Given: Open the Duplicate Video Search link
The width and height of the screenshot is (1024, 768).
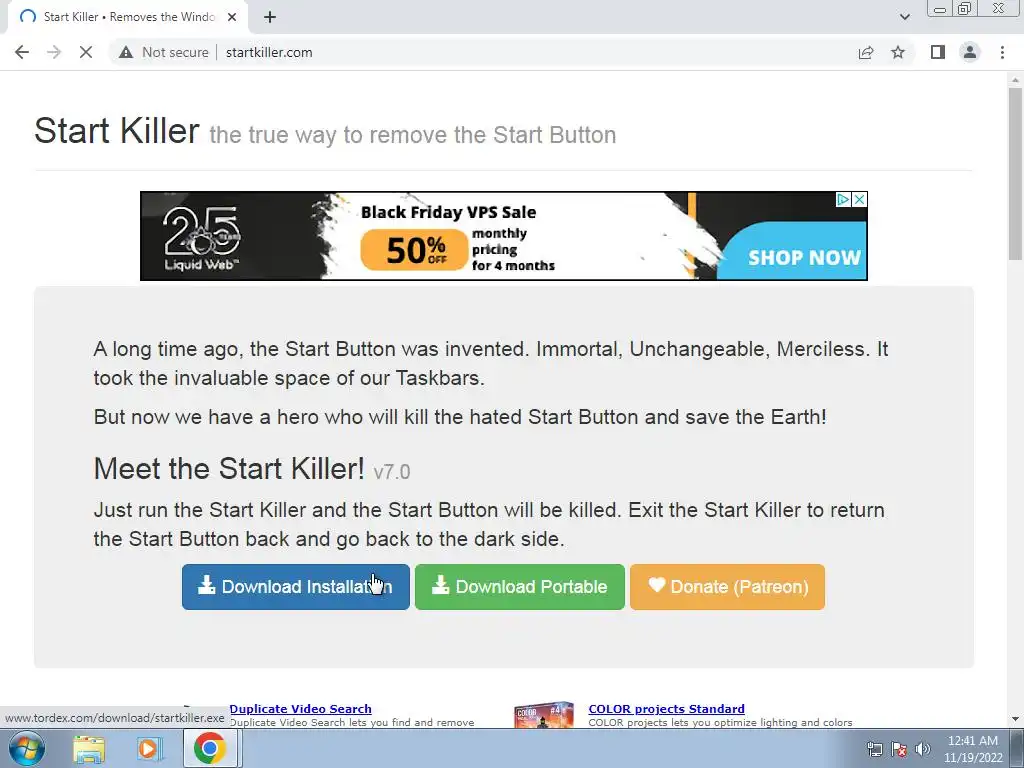Looking at the screenshot, I should [x=300, y=709].
